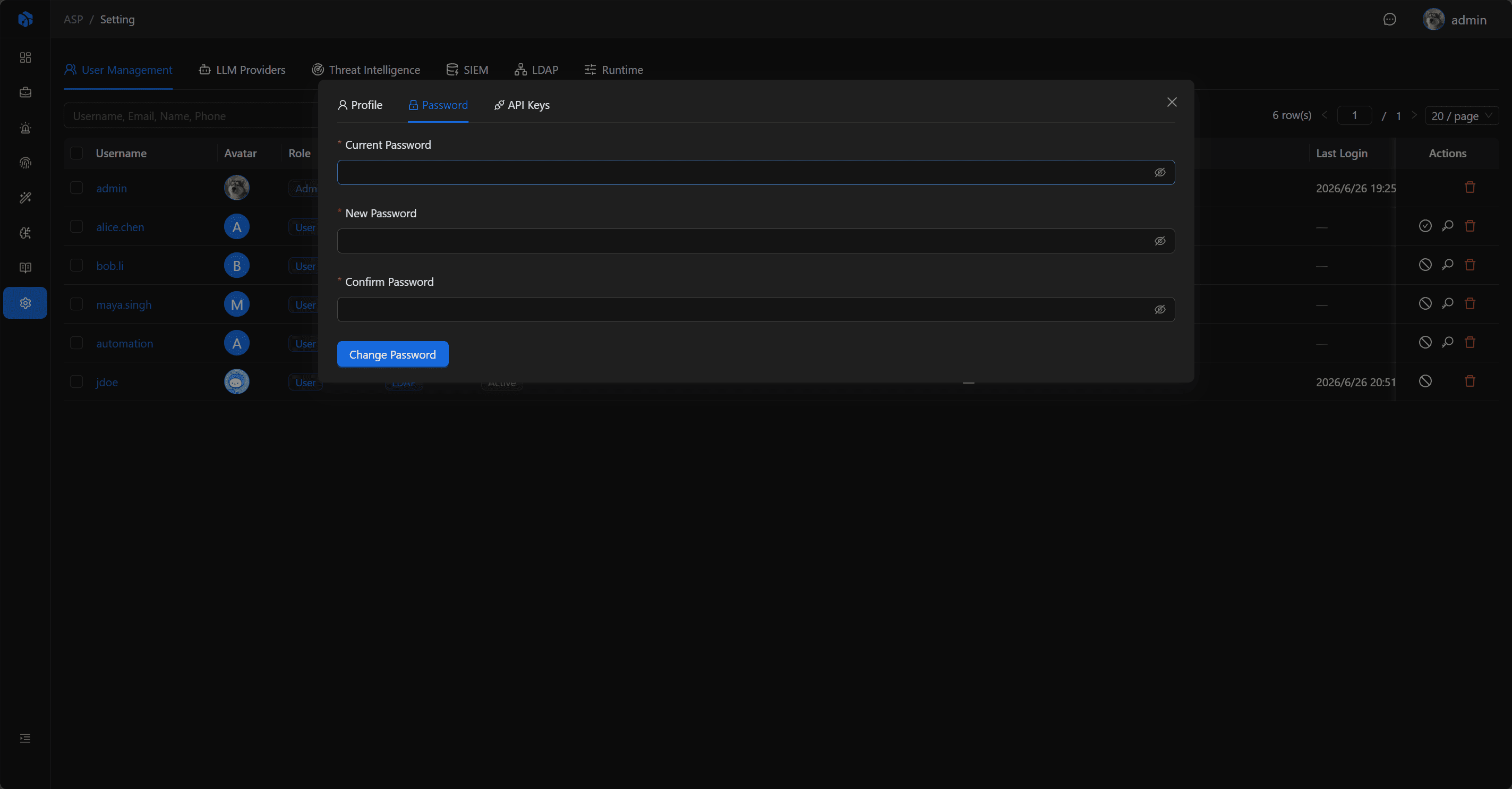Delete alice.chen with the trash icon
The image size is (1512, 789).
pyautogui.click(x=1470, y=226)
